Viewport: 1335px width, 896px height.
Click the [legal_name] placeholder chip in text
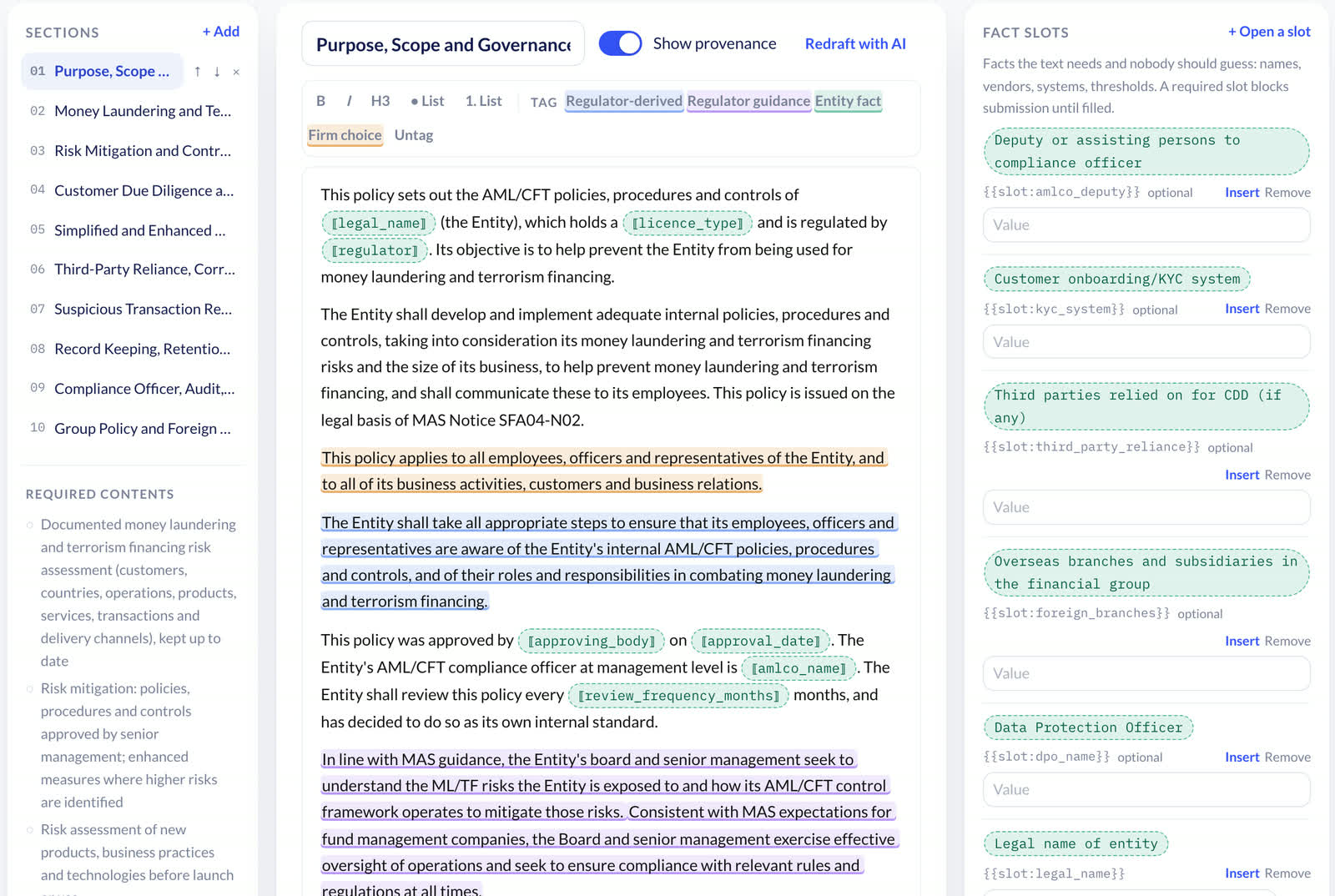[379, 223]
